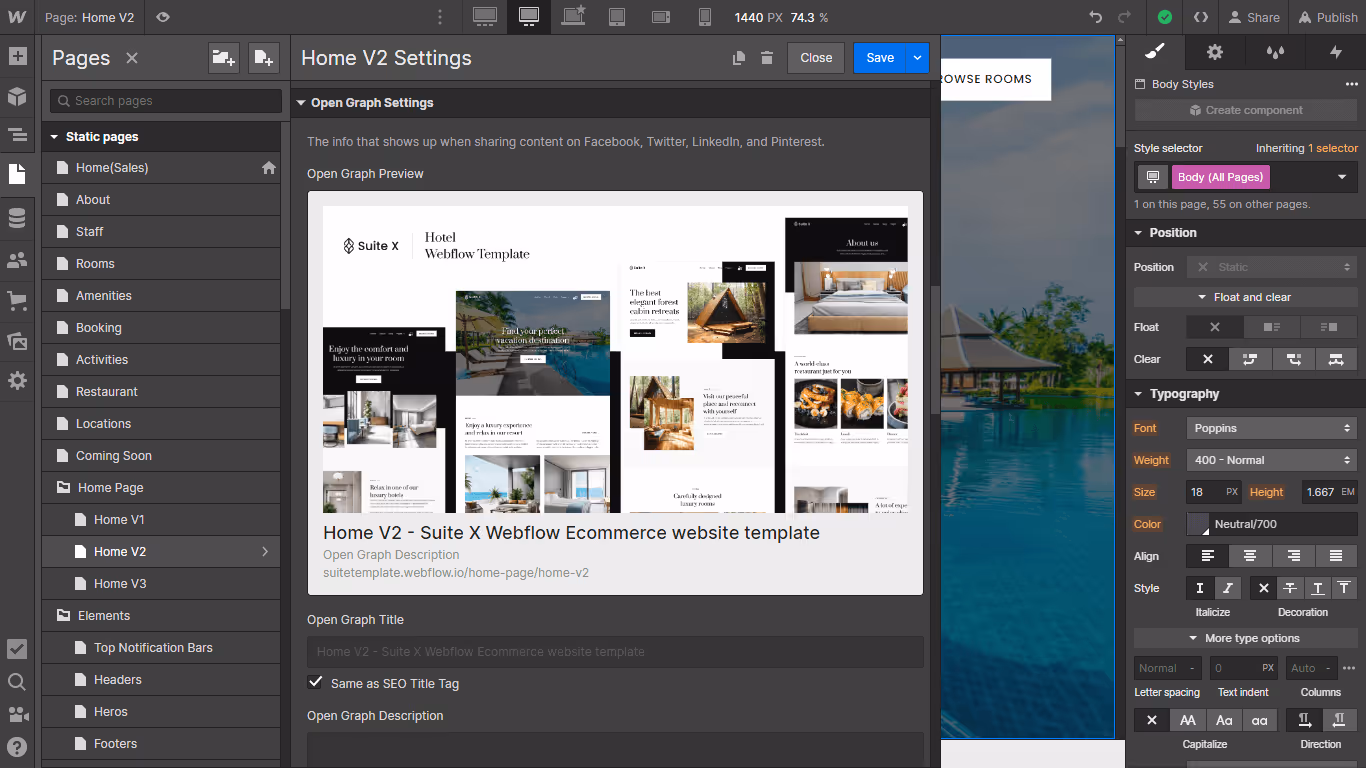Image resolution: width=1366 pixels, height=768 pixels.
Task: Open the CMS Collections panel
Action: click(x=16, y=218)
